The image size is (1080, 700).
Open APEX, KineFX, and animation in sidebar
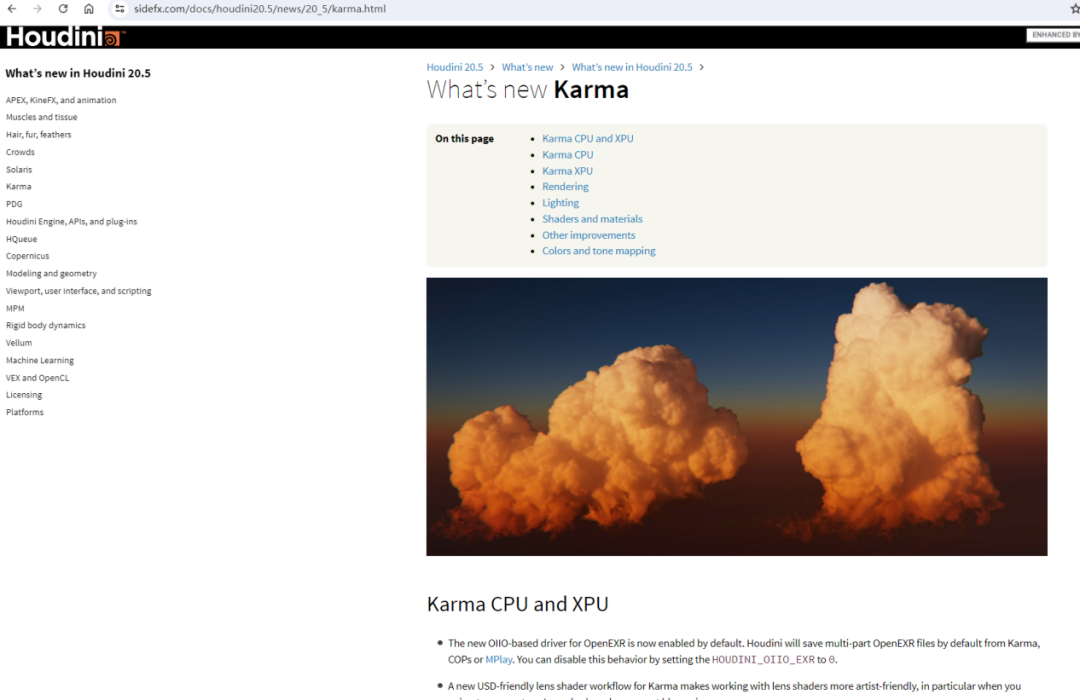(x=61, y=100)
